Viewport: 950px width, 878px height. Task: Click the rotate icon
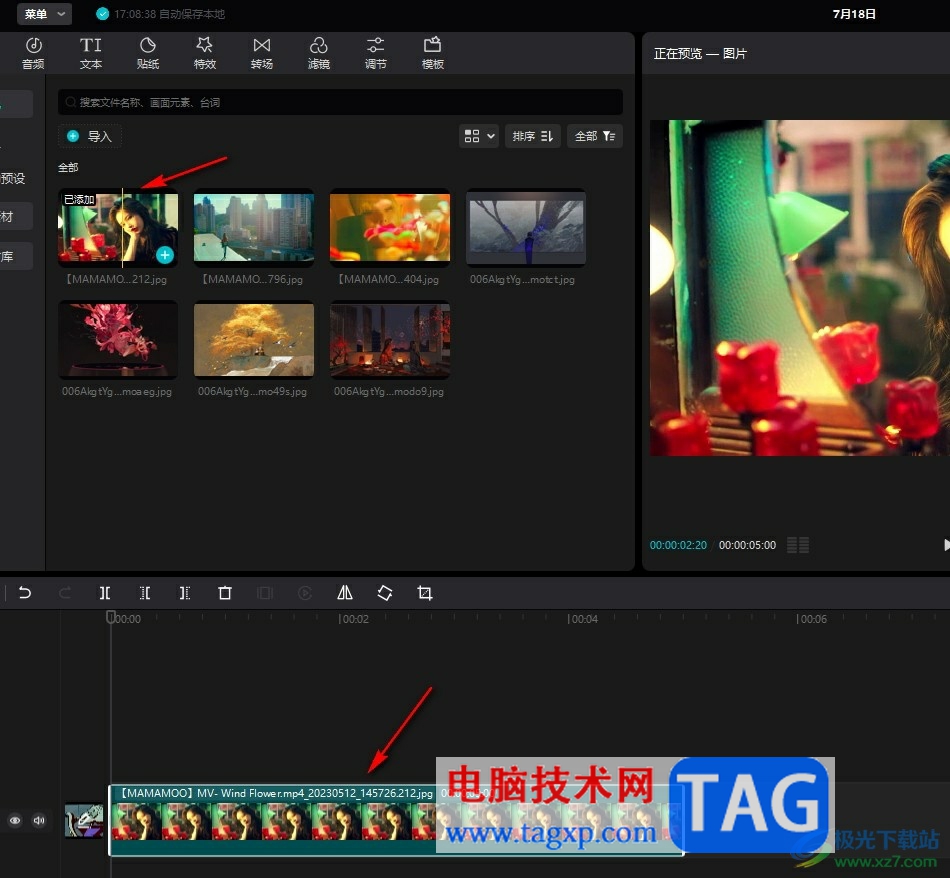[x=385, y=593]
